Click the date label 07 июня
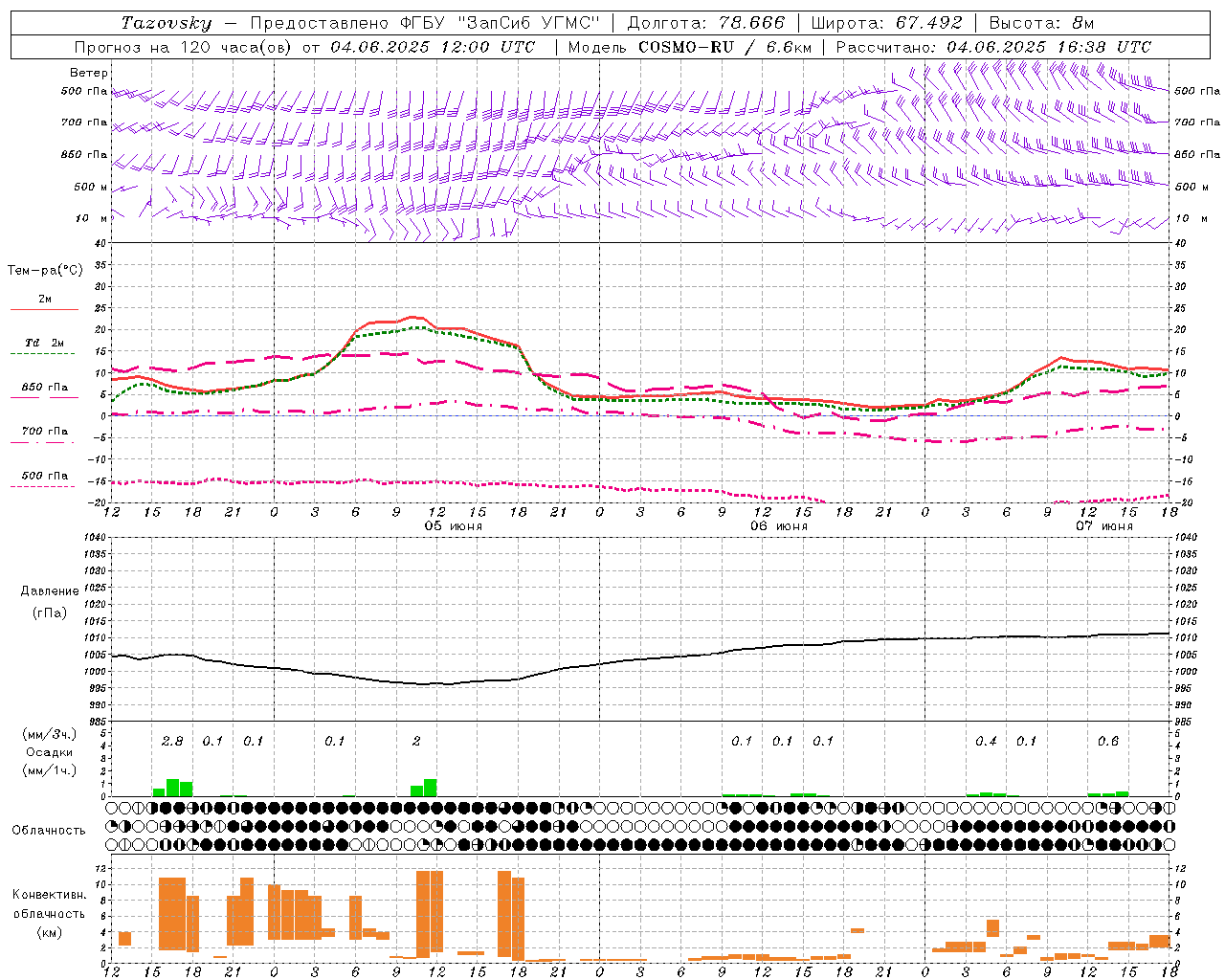This screenshot has height=980, width=1225. point(1103,526)
